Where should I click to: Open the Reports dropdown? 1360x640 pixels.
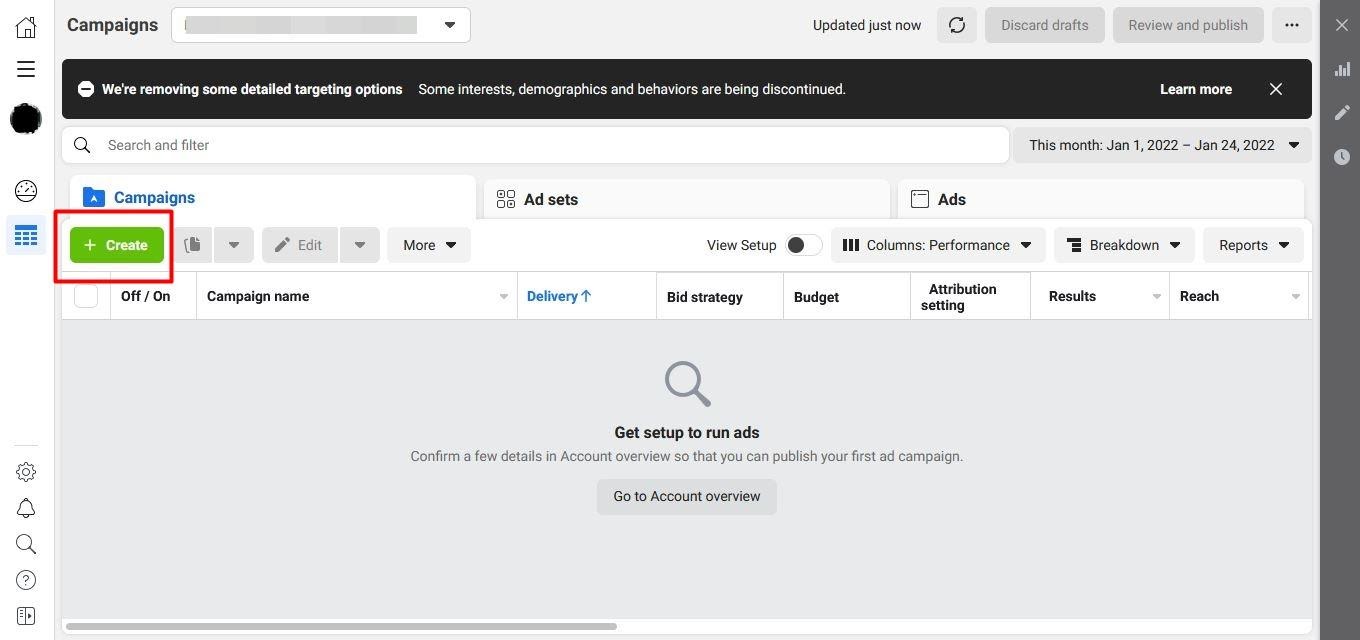[x=1254, y=245]
